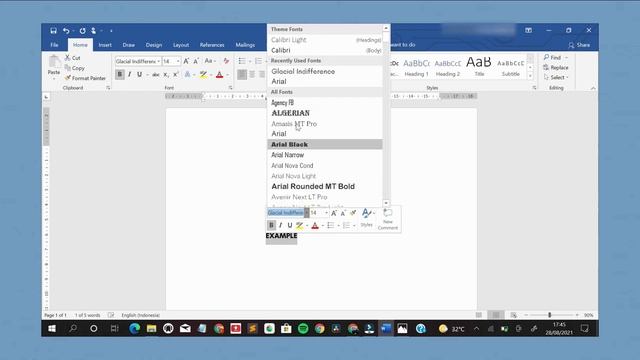Image resolution: width=640 pixels, height=360 pixels.
Task: Click Replace in Editing group
Action: (556, 67)
